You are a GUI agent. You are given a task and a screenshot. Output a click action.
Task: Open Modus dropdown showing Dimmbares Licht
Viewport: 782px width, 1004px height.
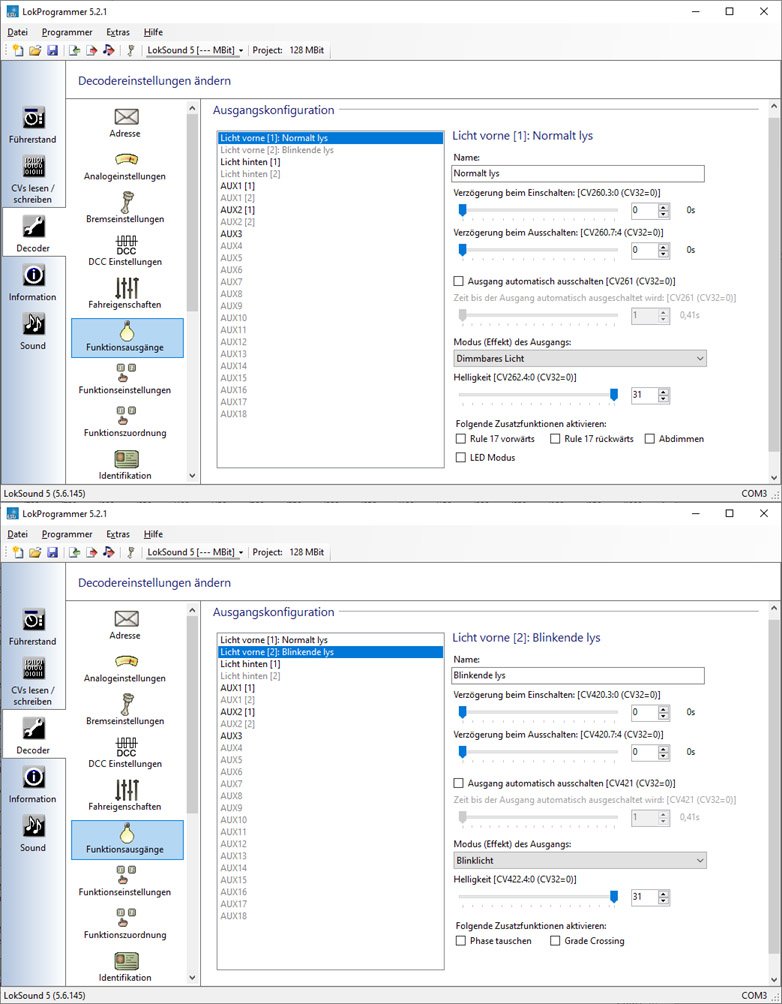coord(579,359)
